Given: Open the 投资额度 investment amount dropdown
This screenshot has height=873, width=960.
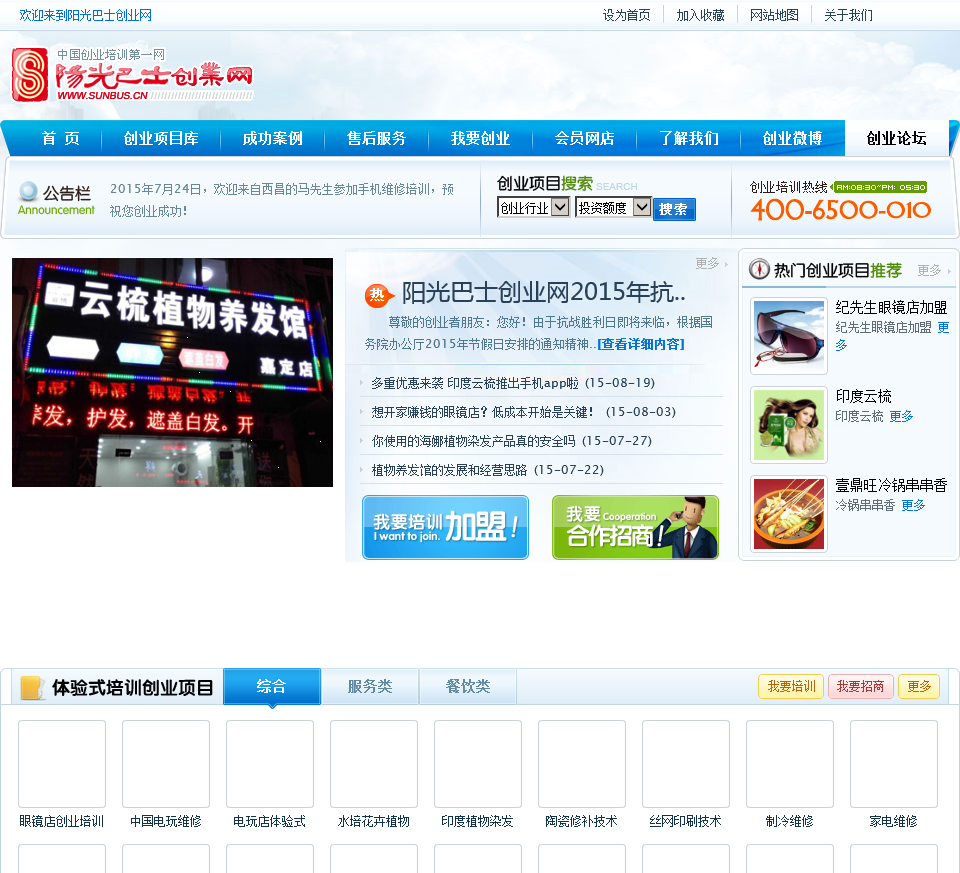Looking at the screenshot, I should coord(613,208).
